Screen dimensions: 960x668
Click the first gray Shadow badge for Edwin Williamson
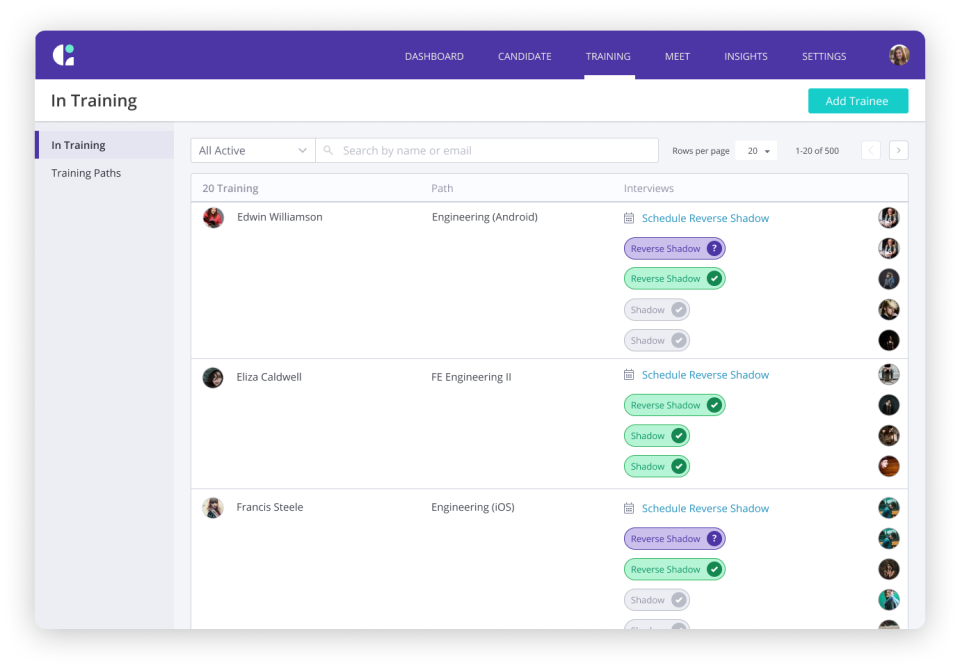pyautogui.click(x=657, y=310)
